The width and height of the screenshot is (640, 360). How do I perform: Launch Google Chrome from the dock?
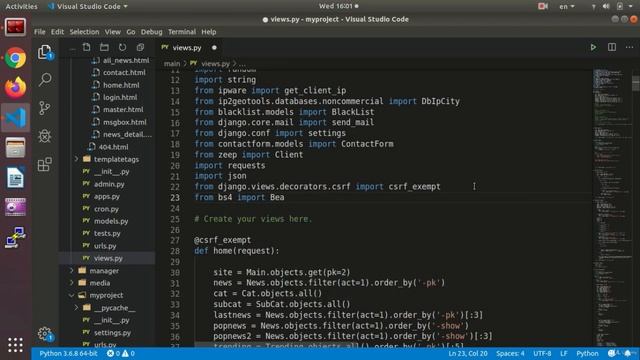(16, 58)
